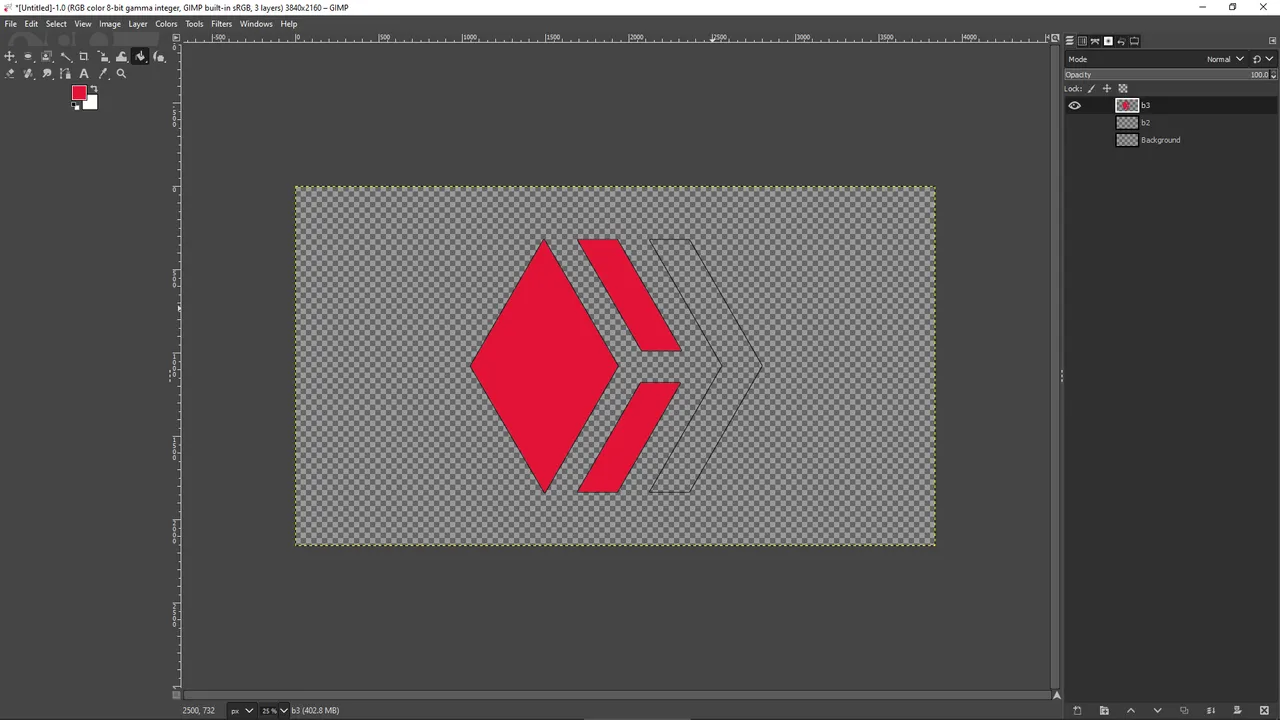The width and height of the screenshot is (1280, 720).
Task: Open the Help menu
Action: pos(289,24)
